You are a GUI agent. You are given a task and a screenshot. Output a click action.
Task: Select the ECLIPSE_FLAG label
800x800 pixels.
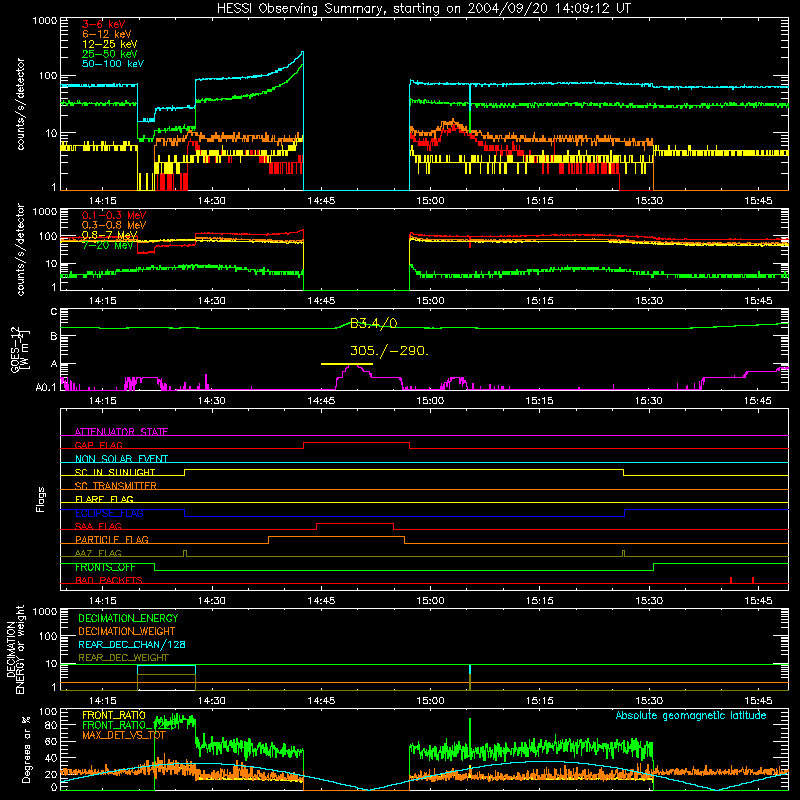109,513
